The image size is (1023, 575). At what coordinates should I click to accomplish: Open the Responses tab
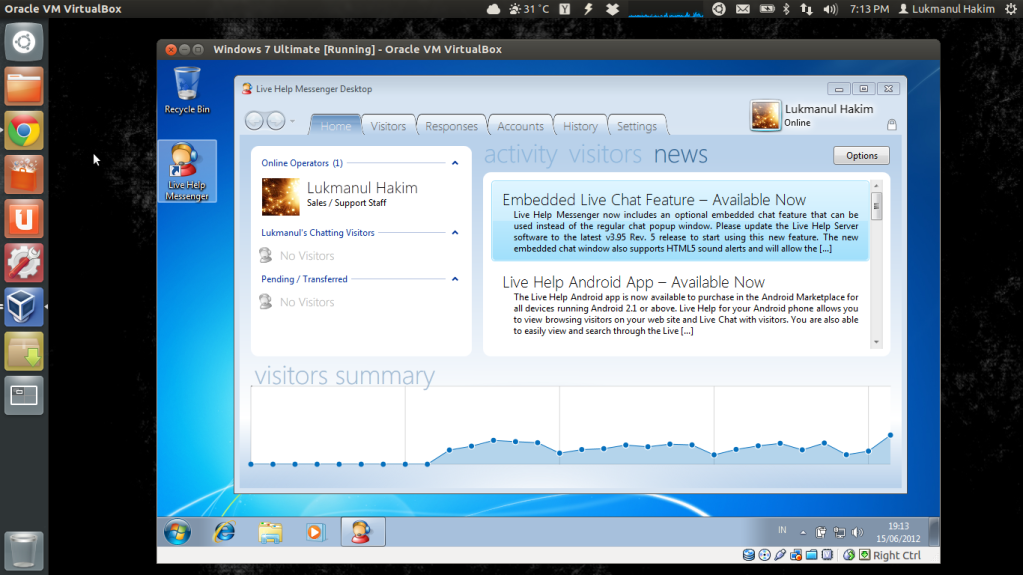tap(451, 126)
